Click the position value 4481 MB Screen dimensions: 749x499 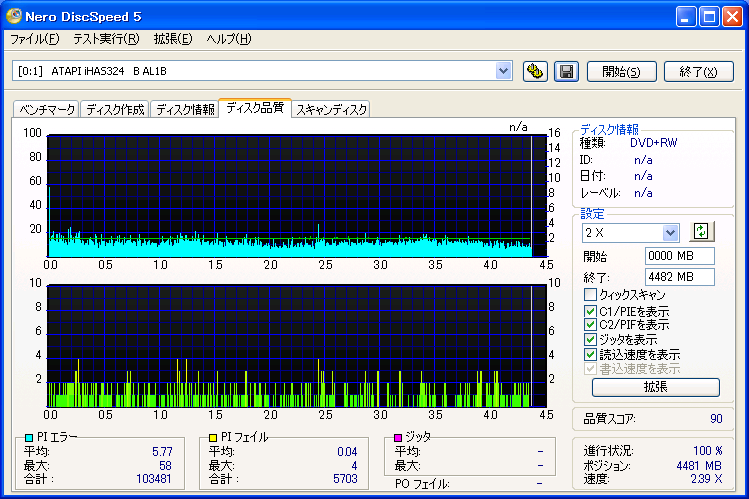[x=699, y=466]
